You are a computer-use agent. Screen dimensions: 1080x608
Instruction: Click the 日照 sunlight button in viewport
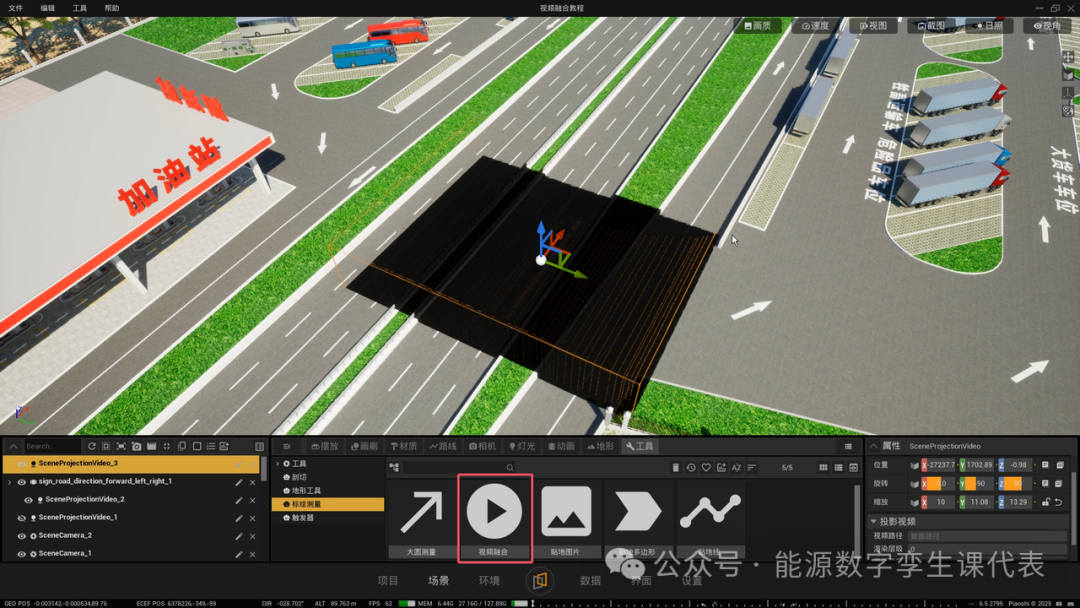[989, 25]
